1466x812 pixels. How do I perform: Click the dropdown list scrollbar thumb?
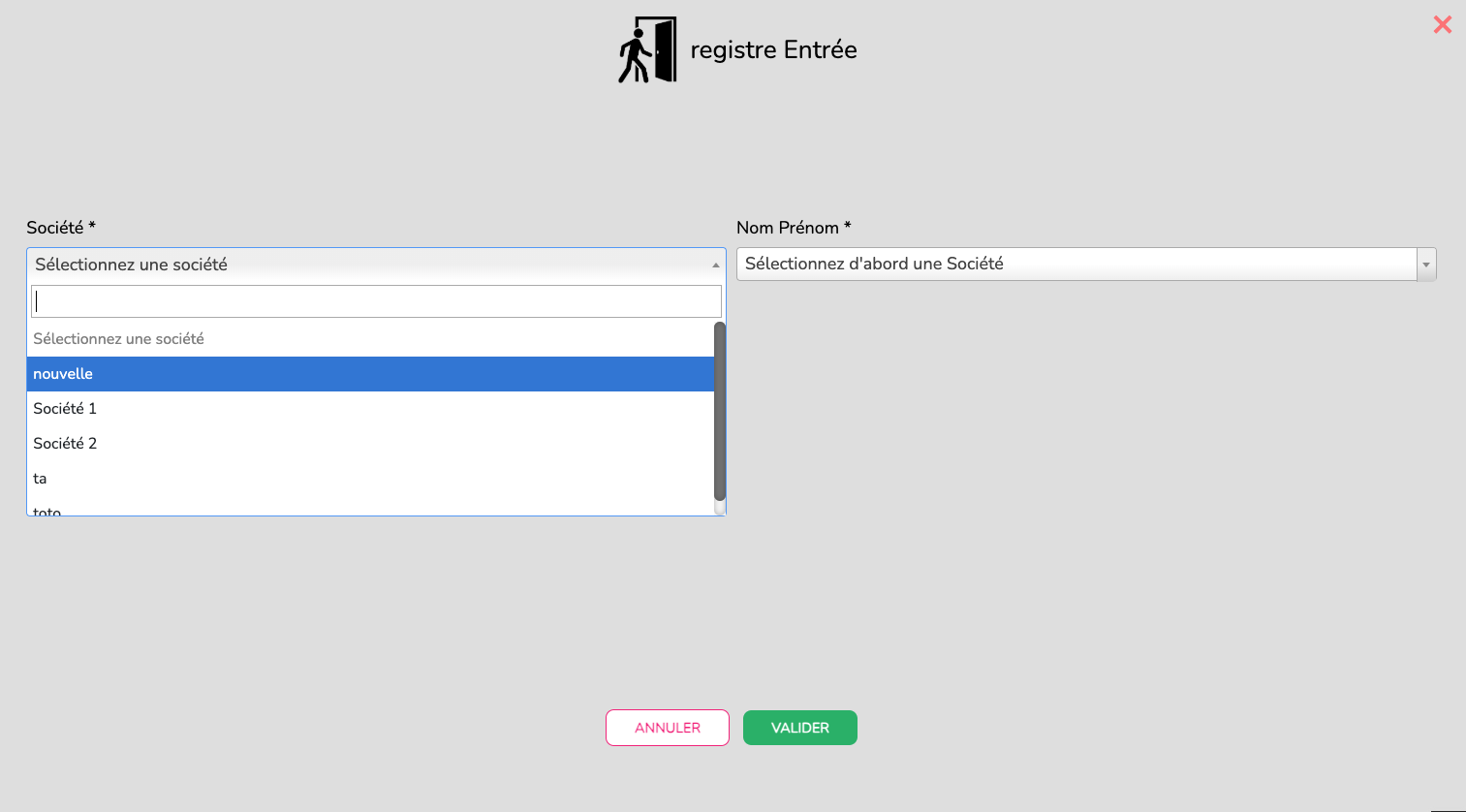click(x=720, y=411)
